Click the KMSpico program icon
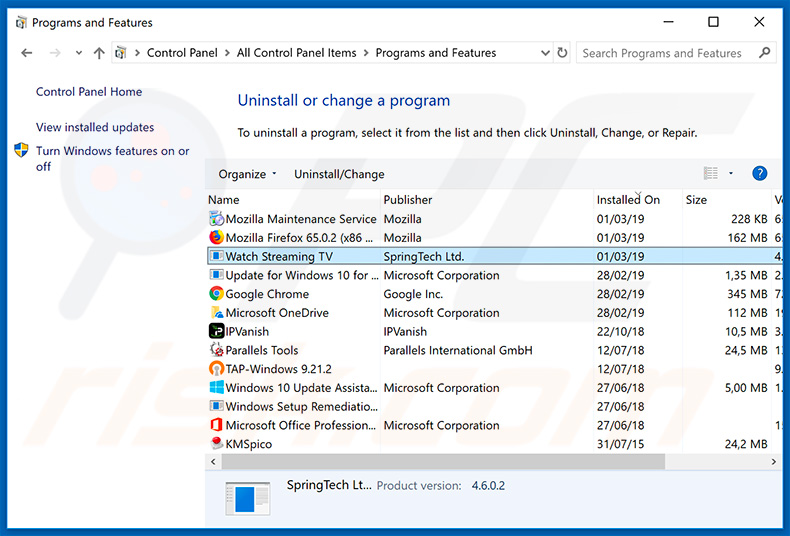This screenshot has height=536, width=790. [x=217, y=443]
